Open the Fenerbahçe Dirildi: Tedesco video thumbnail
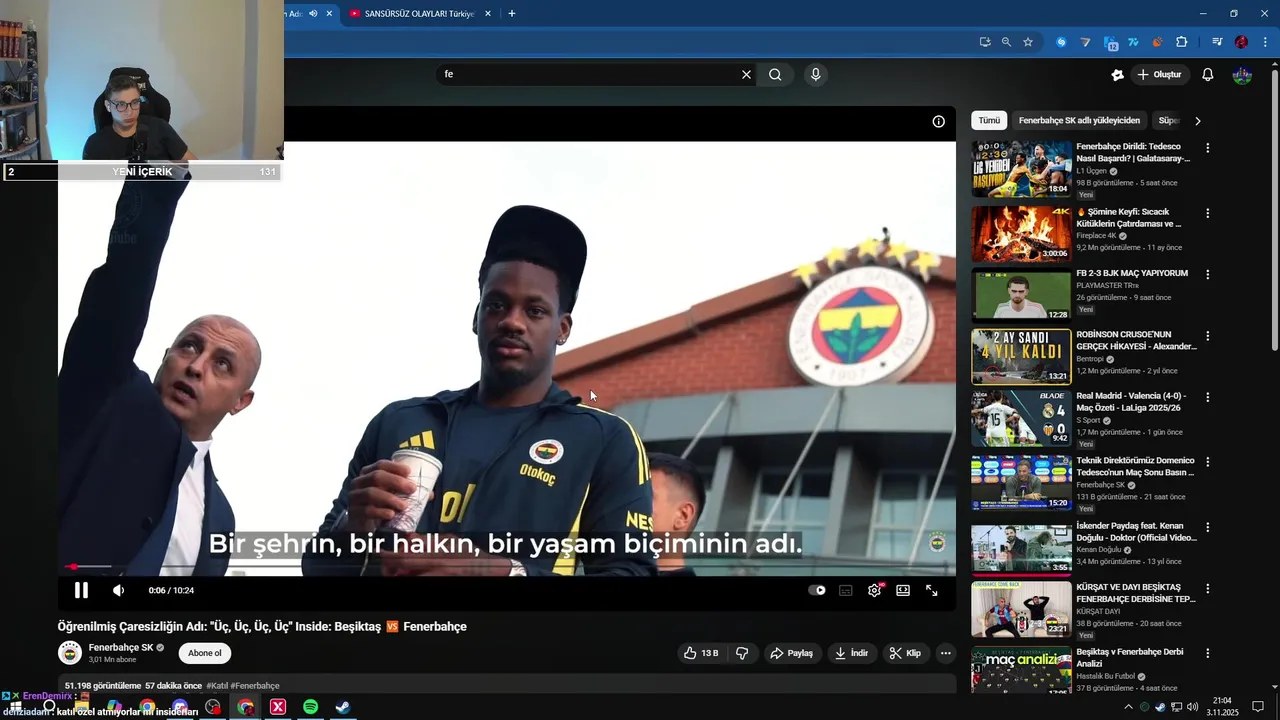The width and height of the screenshot is (1280, 720). [1021, 169]
